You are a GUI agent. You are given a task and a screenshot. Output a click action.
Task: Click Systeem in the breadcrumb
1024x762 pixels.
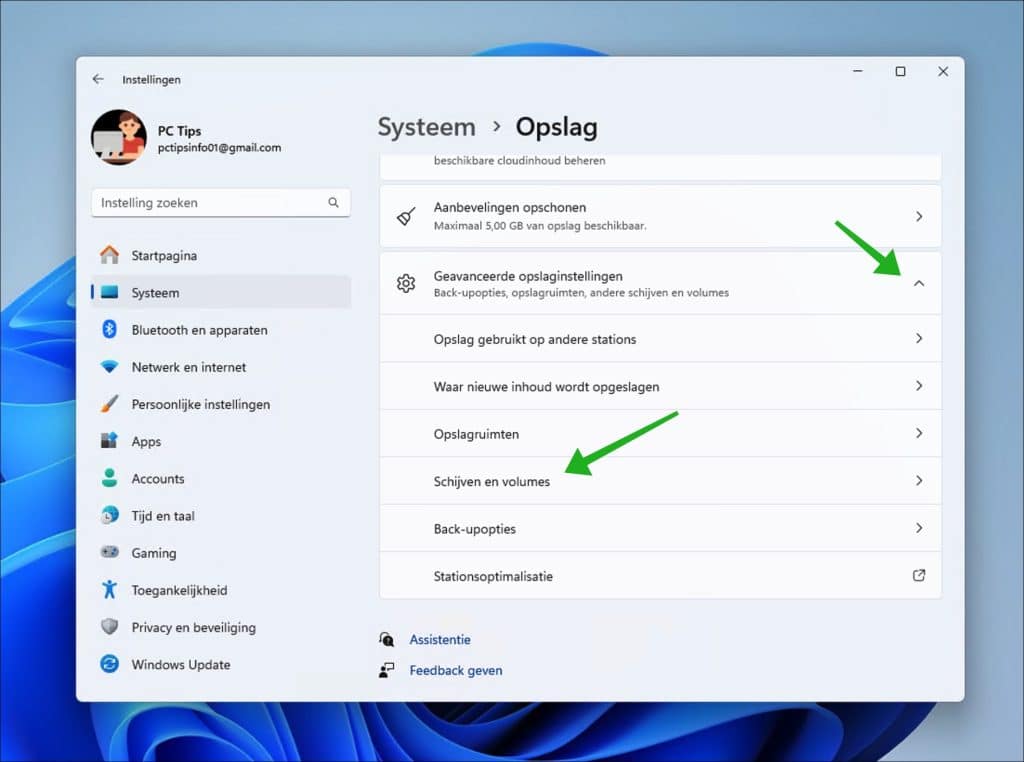coord(426,127)
